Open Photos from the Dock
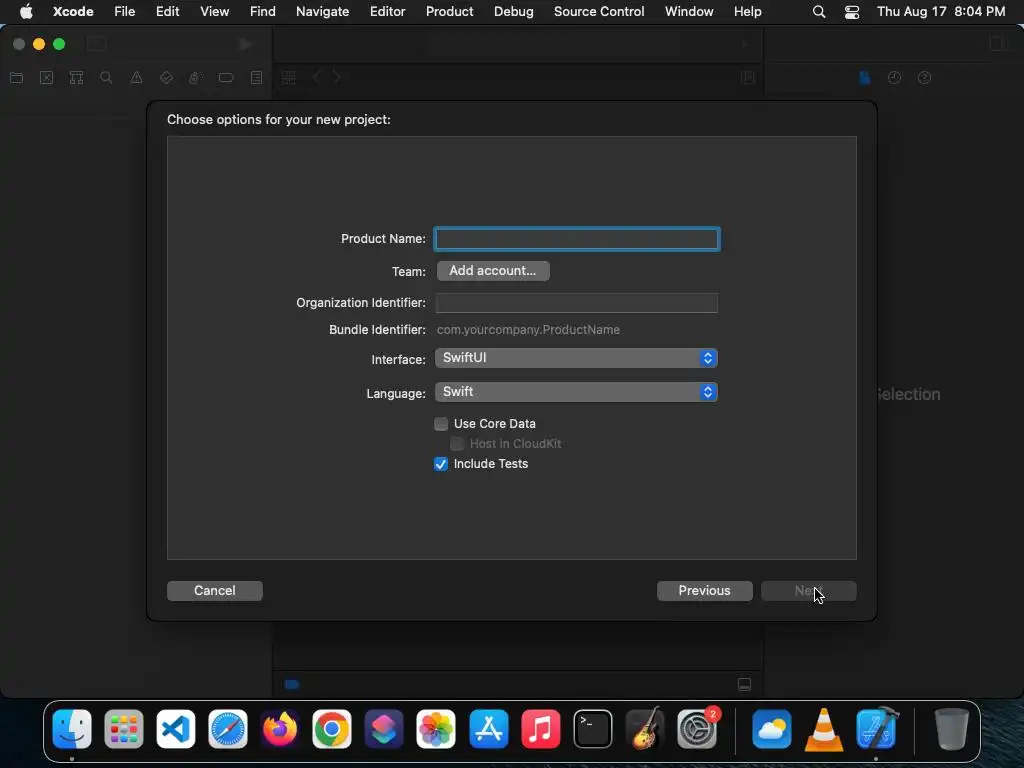The width and height of the screenshot is (1024, 768). 436,729
